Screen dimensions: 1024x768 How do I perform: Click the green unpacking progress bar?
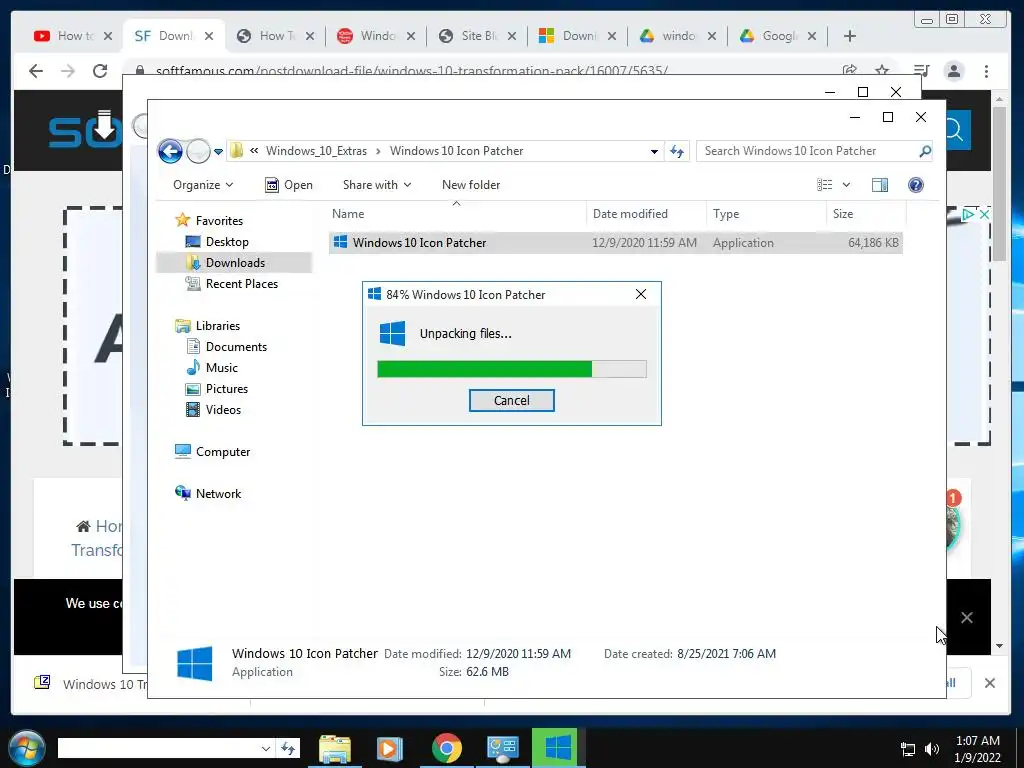[x=511, y=369]
